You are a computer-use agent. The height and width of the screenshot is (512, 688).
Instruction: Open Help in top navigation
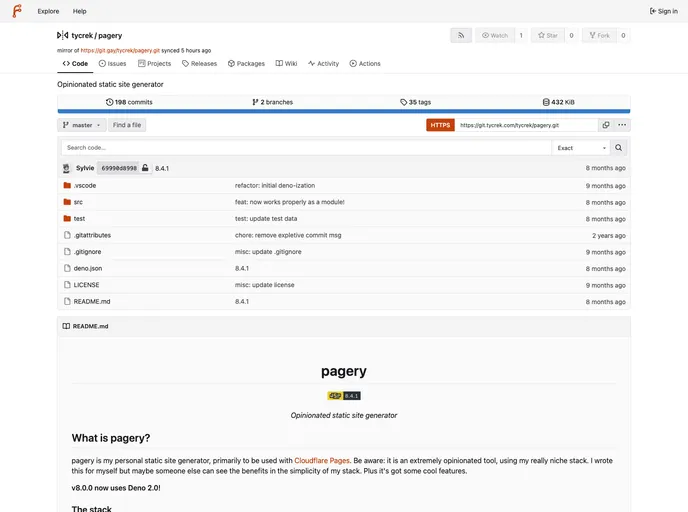click(79, 11)
